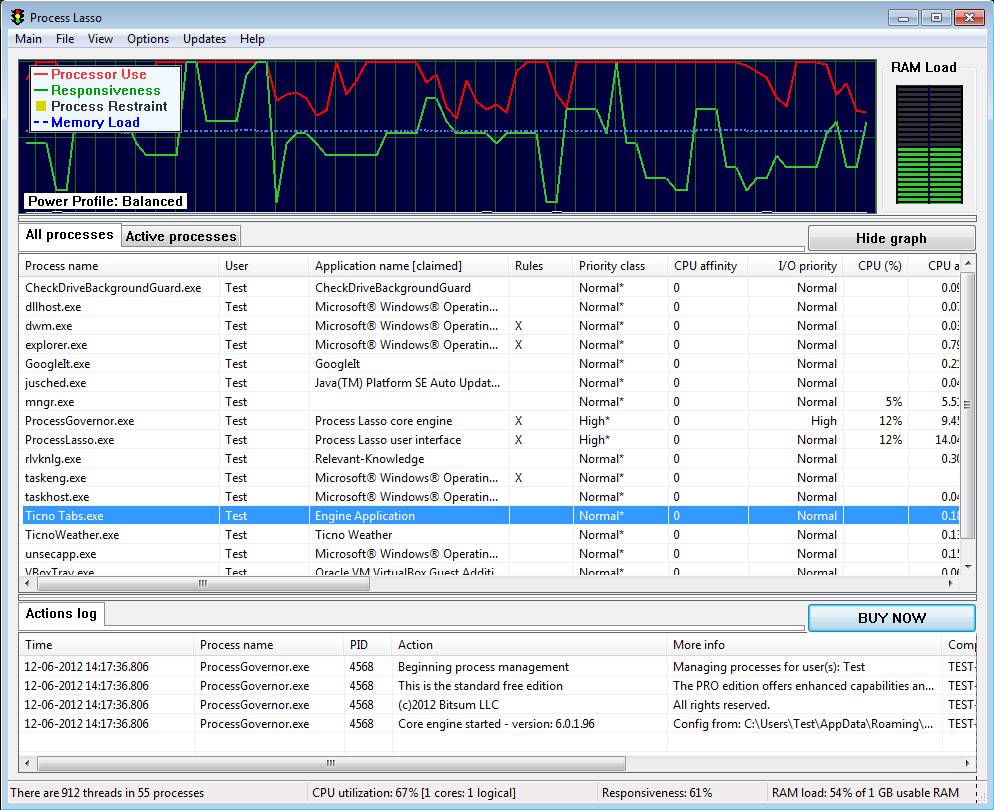This screenshot has width=994, height=810.
Task: Sort by Priority class column header
Action: 612,266
